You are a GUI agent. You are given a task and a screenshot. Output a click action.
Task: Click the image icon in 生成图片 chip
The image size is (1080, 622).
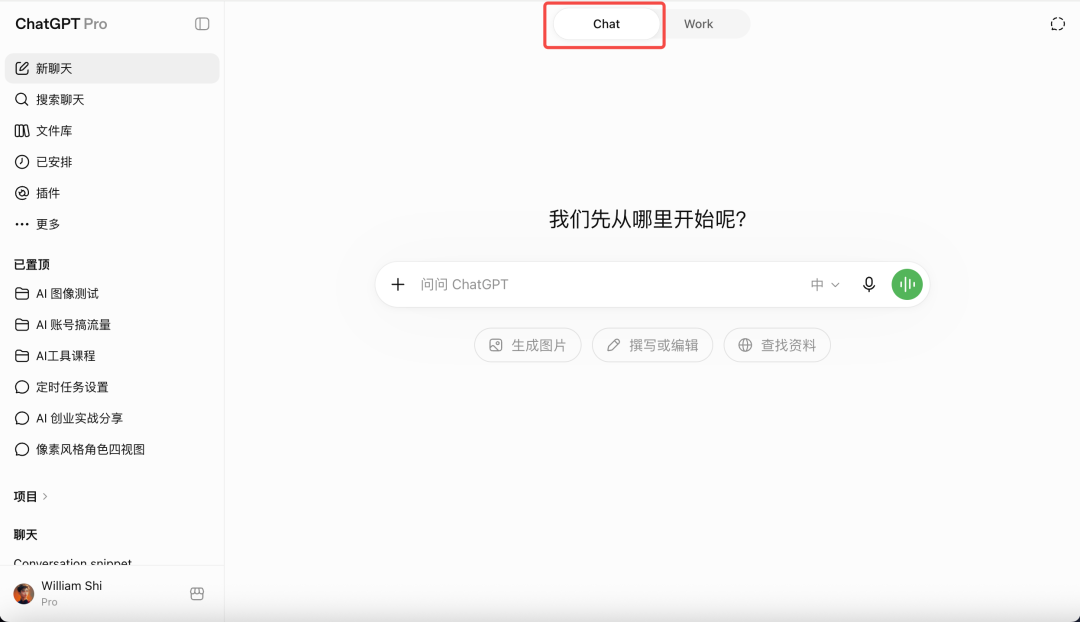pyautogui.click(x=496, y=345)
